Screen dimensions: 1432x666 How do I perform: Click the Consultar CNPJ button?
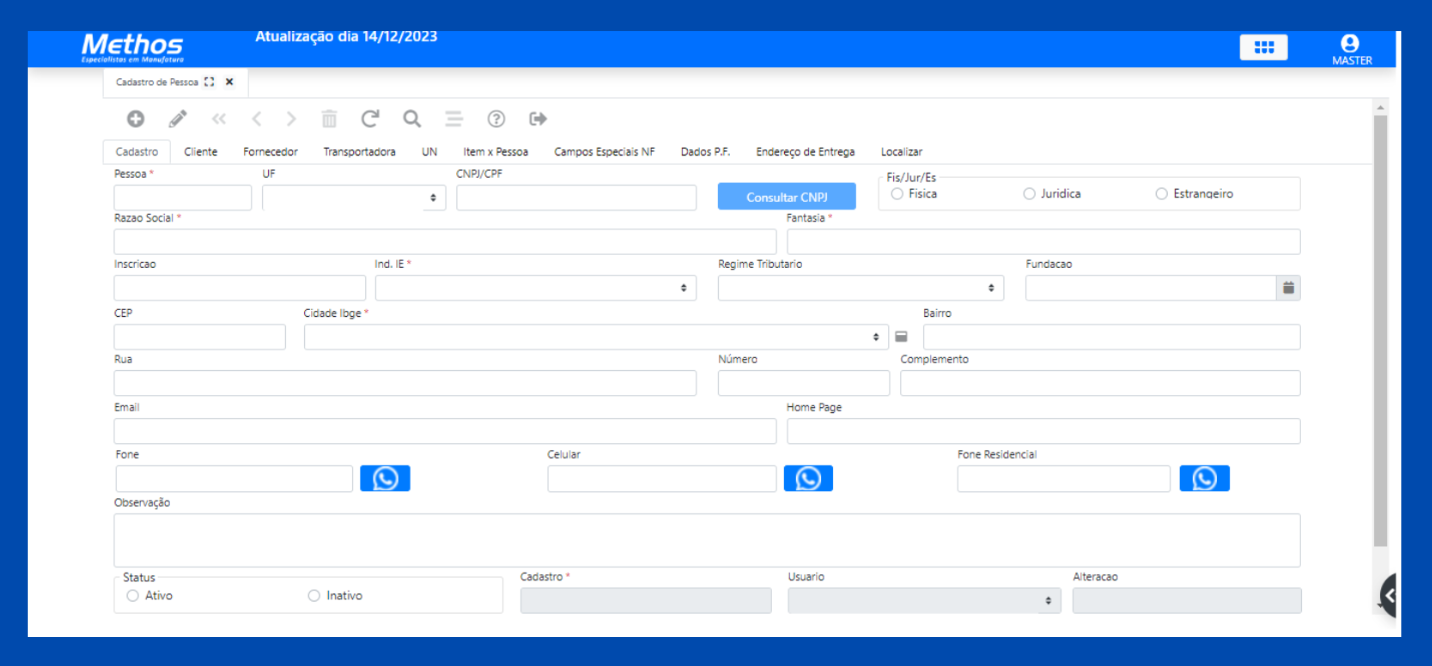787,197
